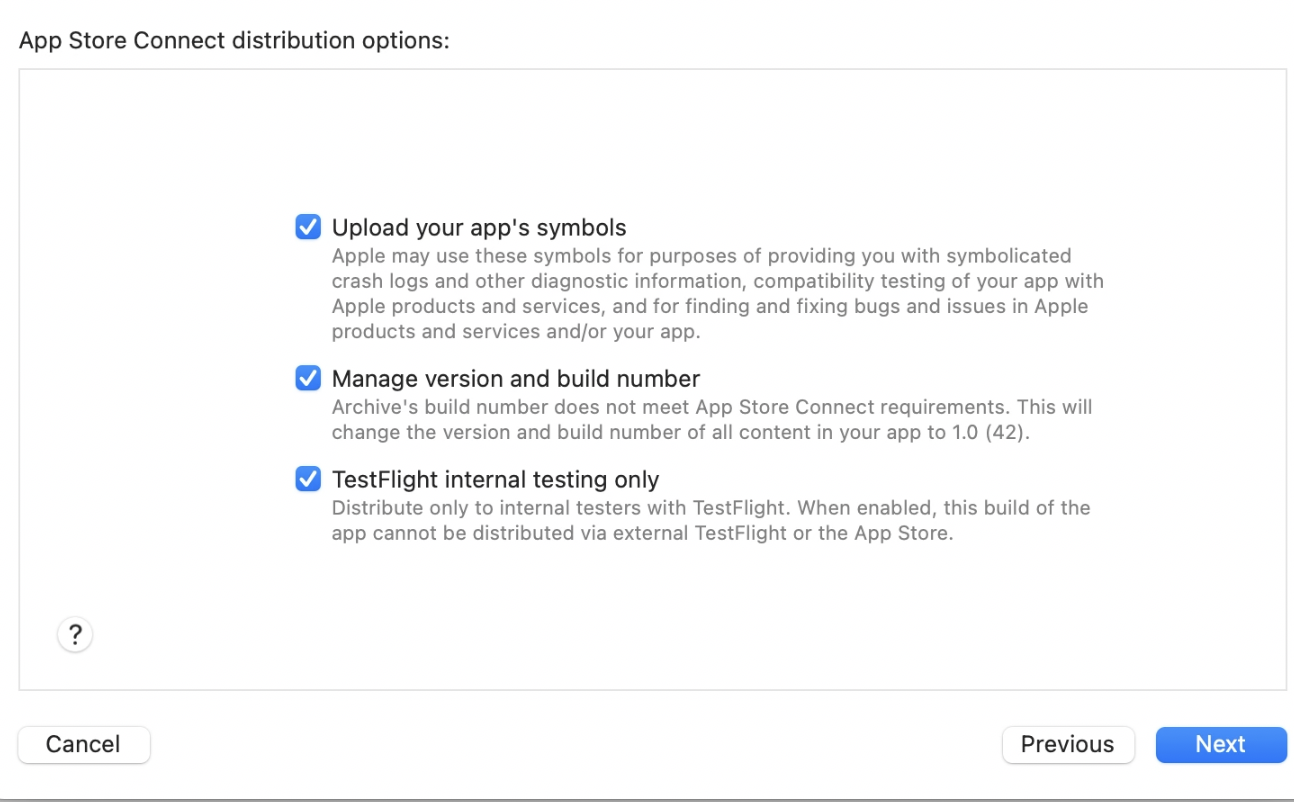Click the description 'Distribute only to internal testers'
This screenshot has height=802, width=1294.
pos(711,520)
